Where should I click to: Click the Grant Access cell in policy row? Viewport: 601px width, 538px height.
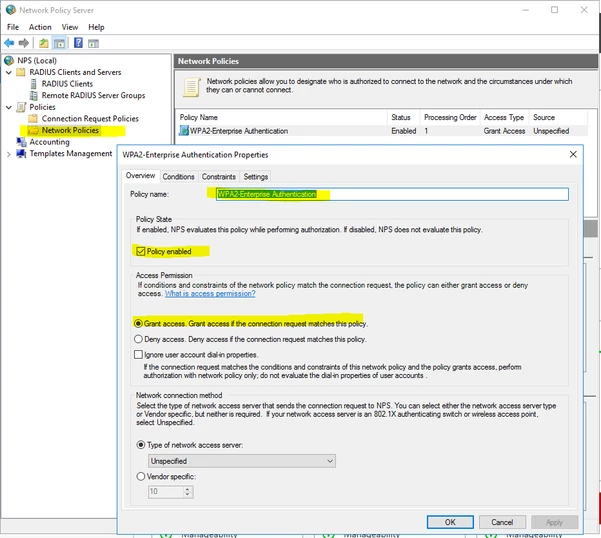504,131
